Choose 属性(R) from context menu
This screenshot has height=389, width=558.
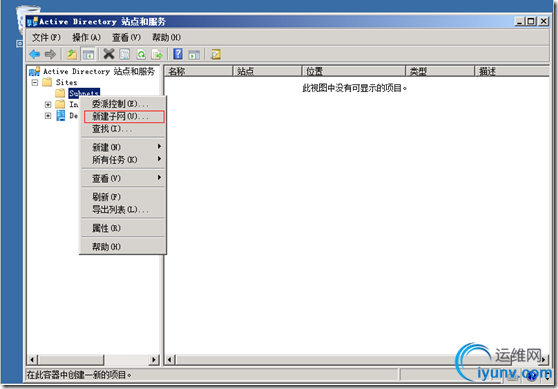point(122,228)
